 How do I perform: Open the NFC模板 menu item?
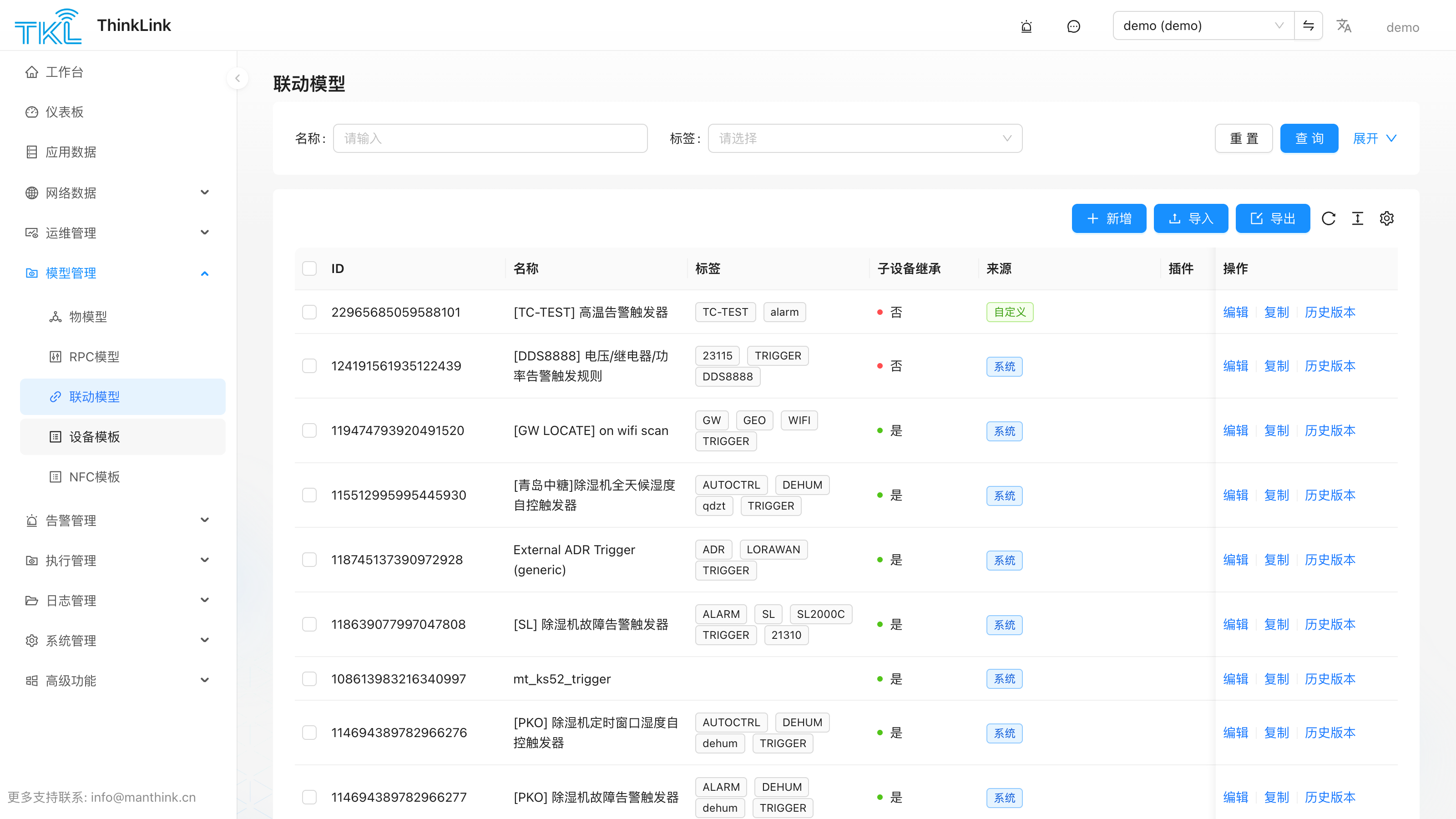[x=123, y=476]
